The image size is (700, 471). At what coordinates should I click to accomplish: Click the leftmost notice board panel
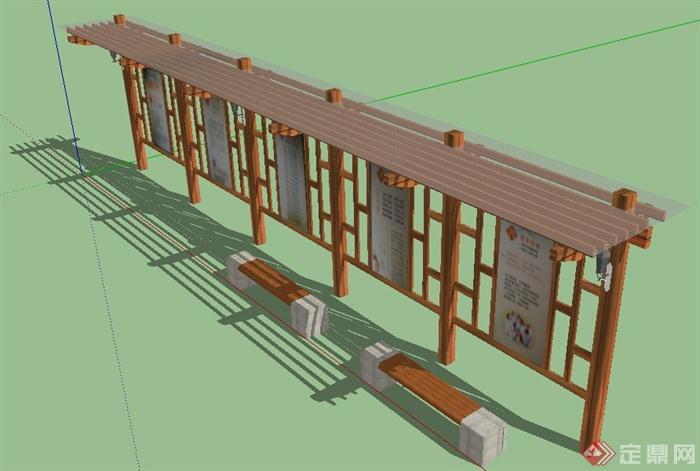156,110
